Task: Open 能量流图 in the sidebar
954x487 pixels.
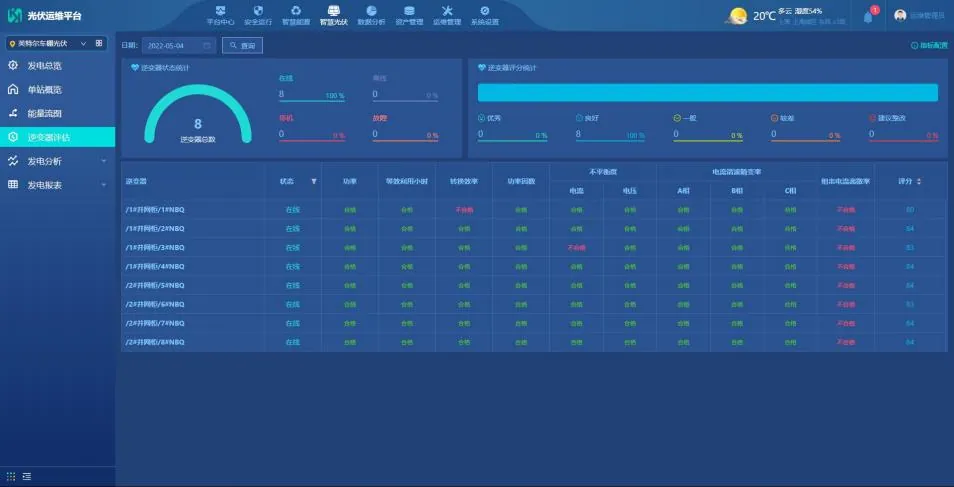Action: point(57,113)
